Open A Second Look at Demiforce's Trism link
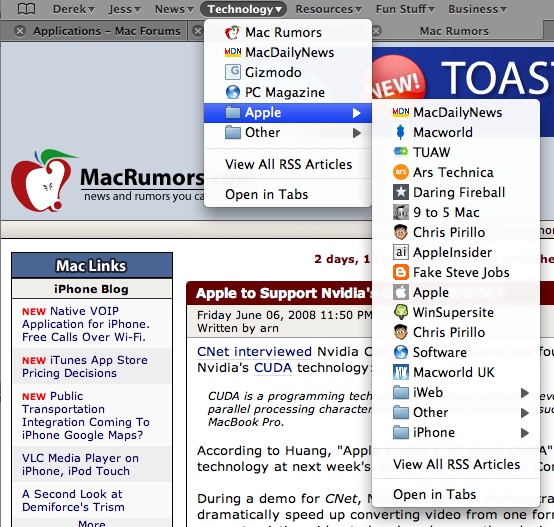554x527 pixels. 73,500
